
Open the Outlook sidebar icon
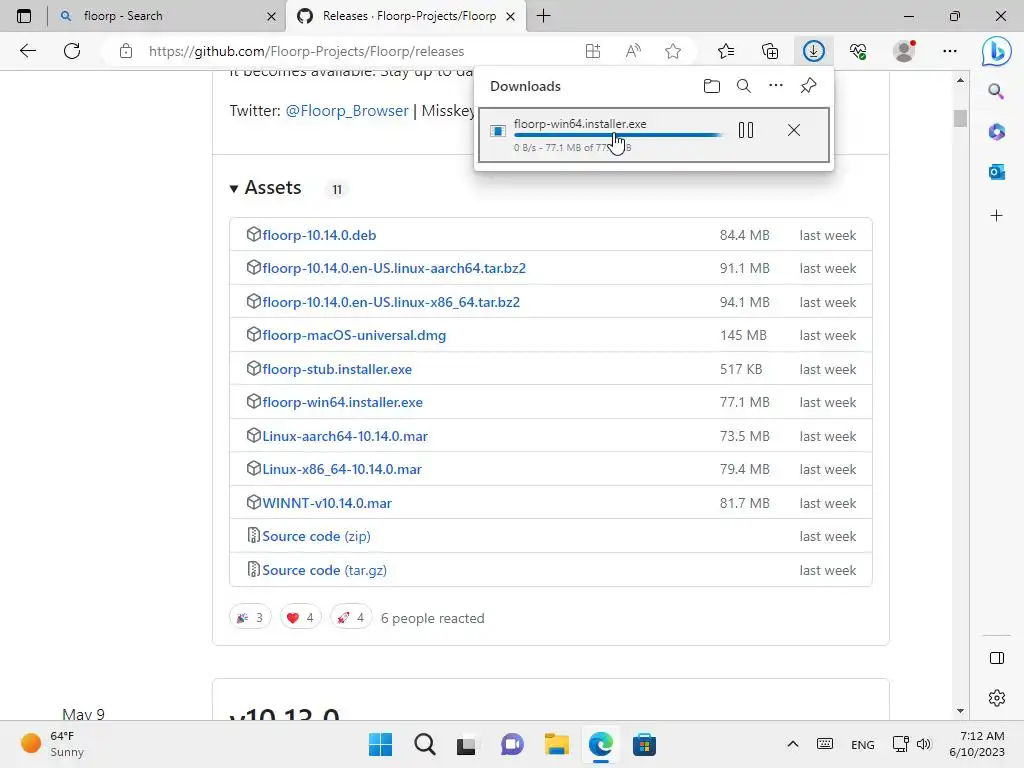(997, 172)
